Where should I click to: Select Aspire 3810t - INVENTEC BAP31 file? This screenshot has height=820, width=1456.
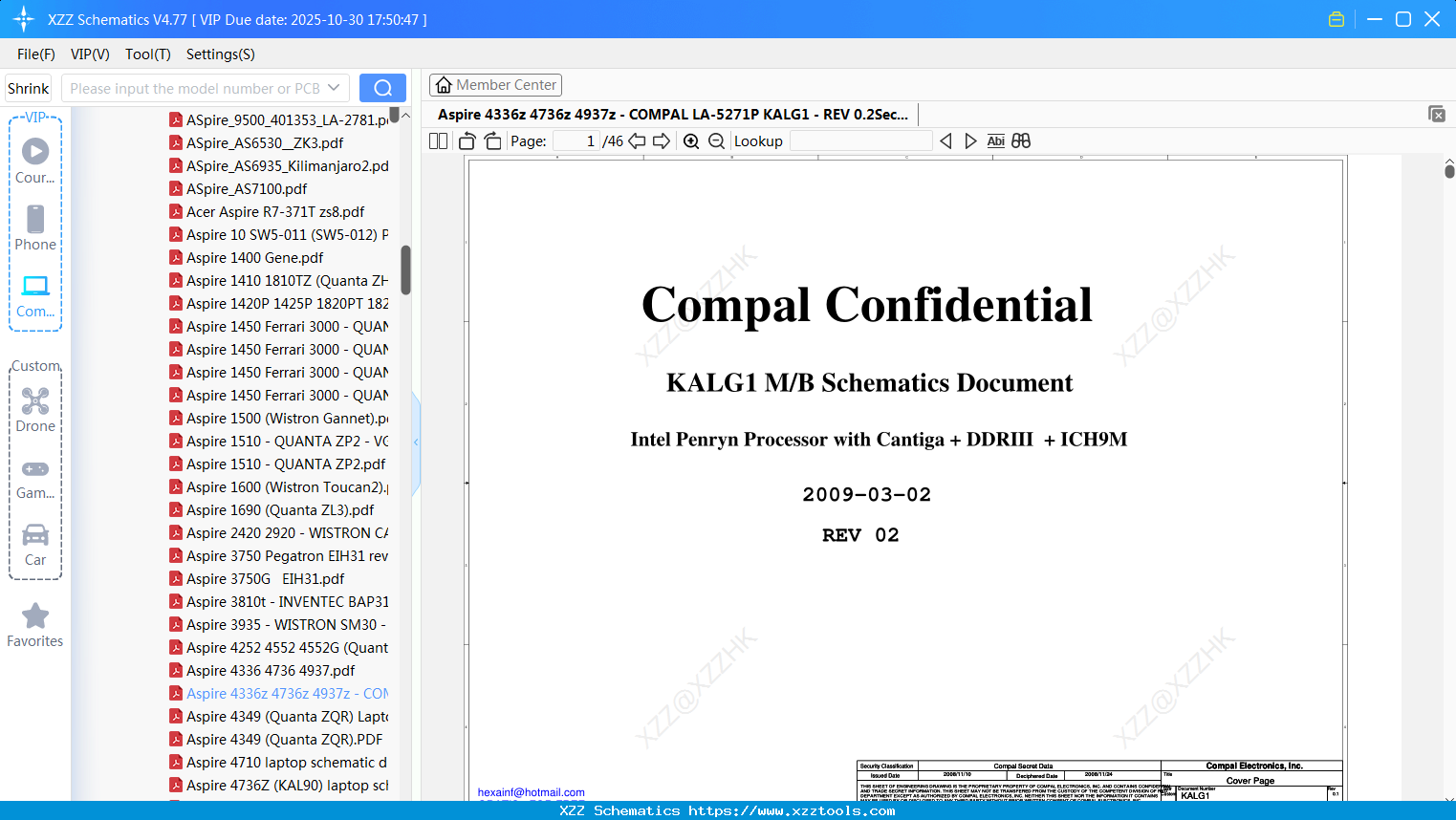279,602
